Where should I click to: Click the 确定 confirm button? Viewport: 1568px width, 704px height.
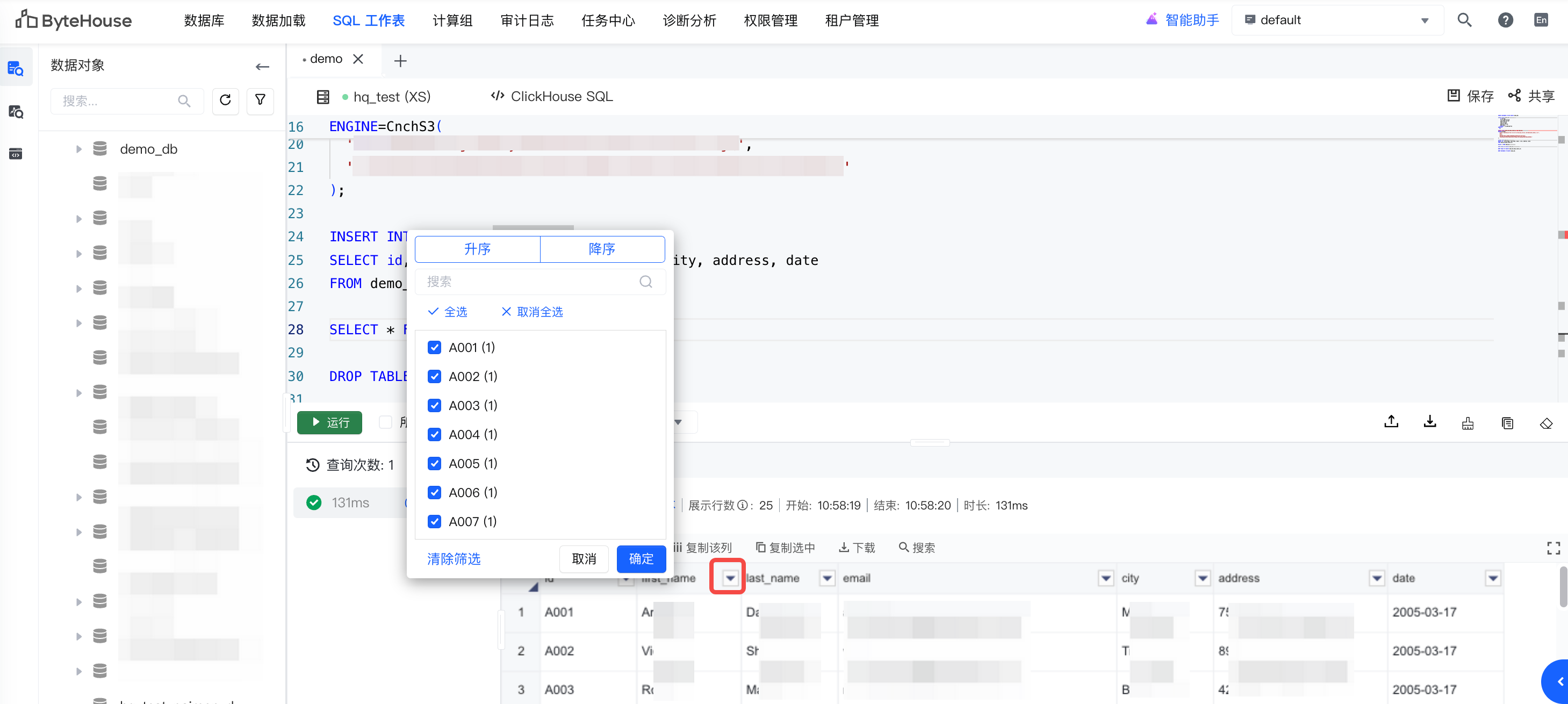tap(641, 558)
